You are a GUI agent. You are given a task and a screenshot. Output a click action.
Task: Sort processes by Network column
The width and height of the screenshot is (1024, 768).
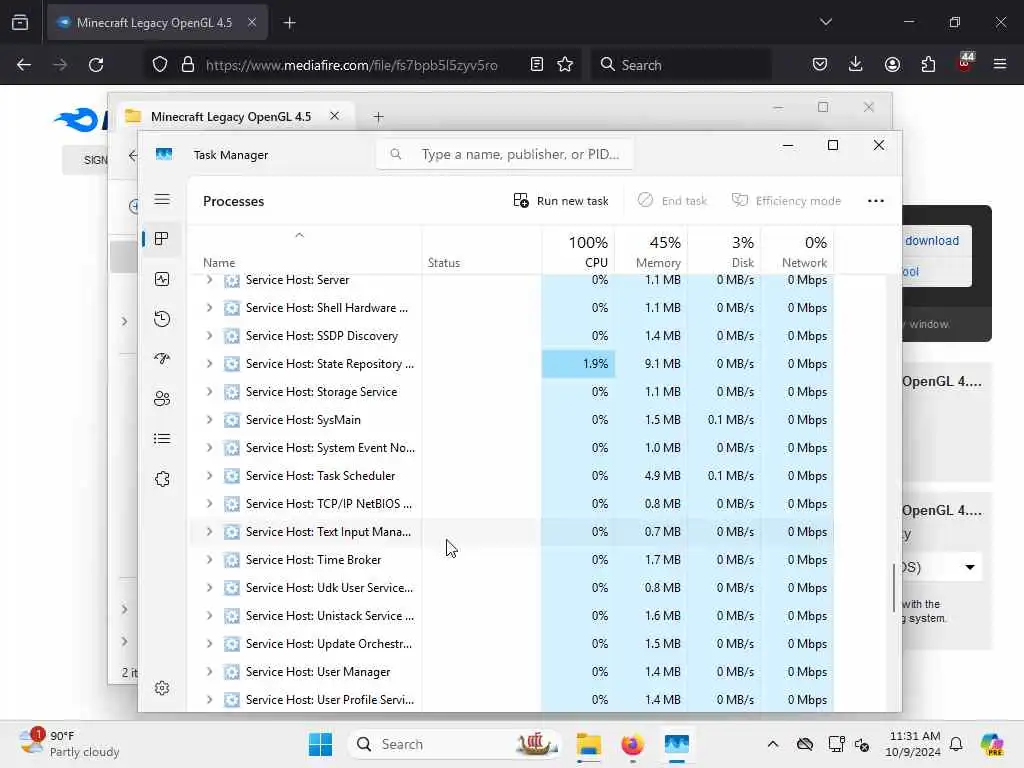(797, 251)
